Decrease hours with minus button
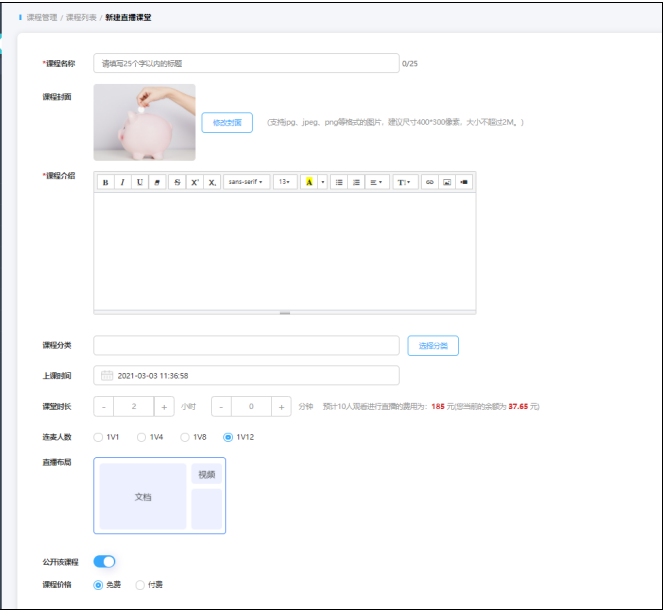Screen dimensions: 666x615 tap(104, 407)
